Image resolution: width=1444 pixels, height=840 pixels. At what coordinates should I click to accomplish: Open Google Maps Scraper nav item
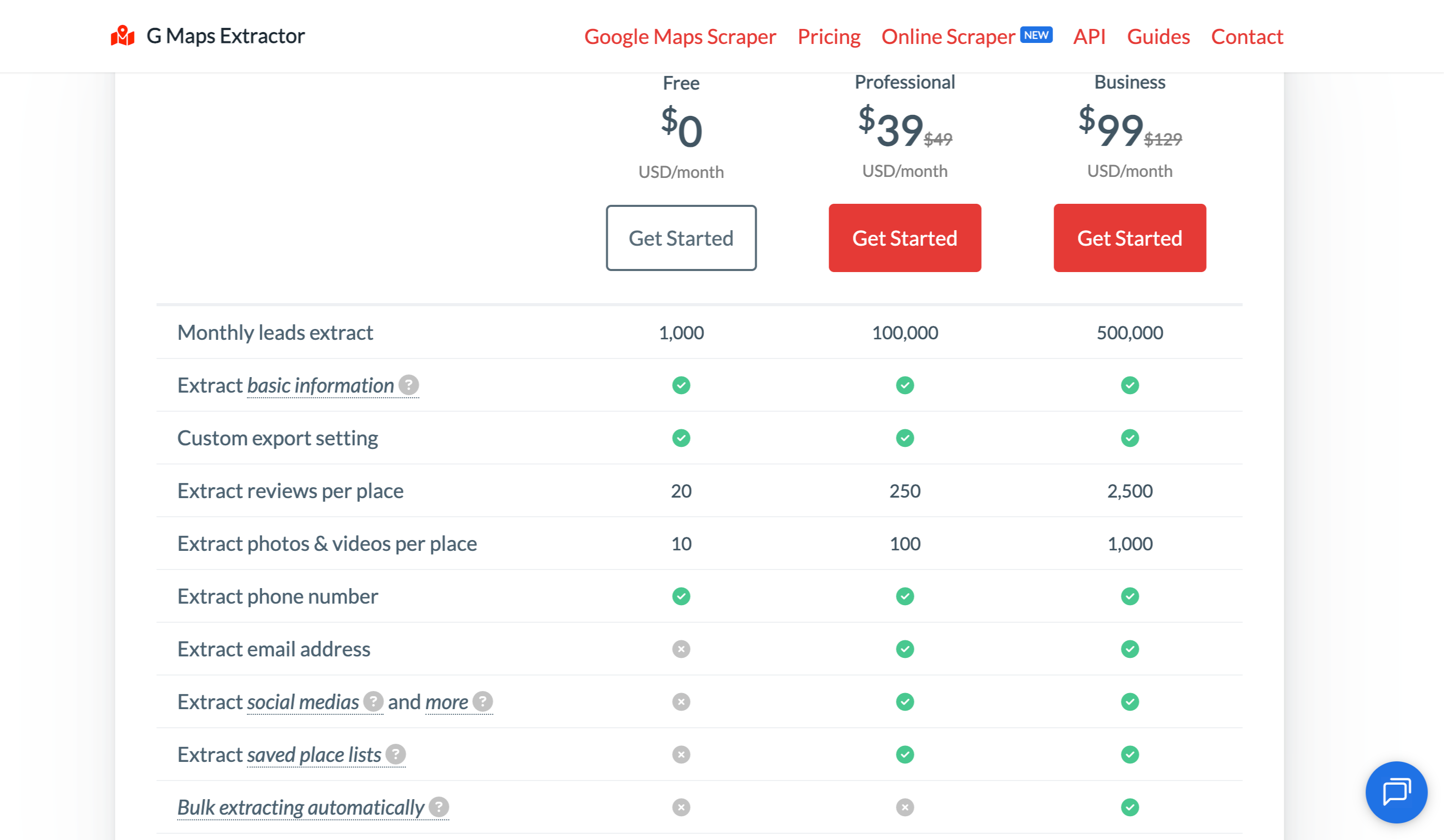tap(680, 37)
